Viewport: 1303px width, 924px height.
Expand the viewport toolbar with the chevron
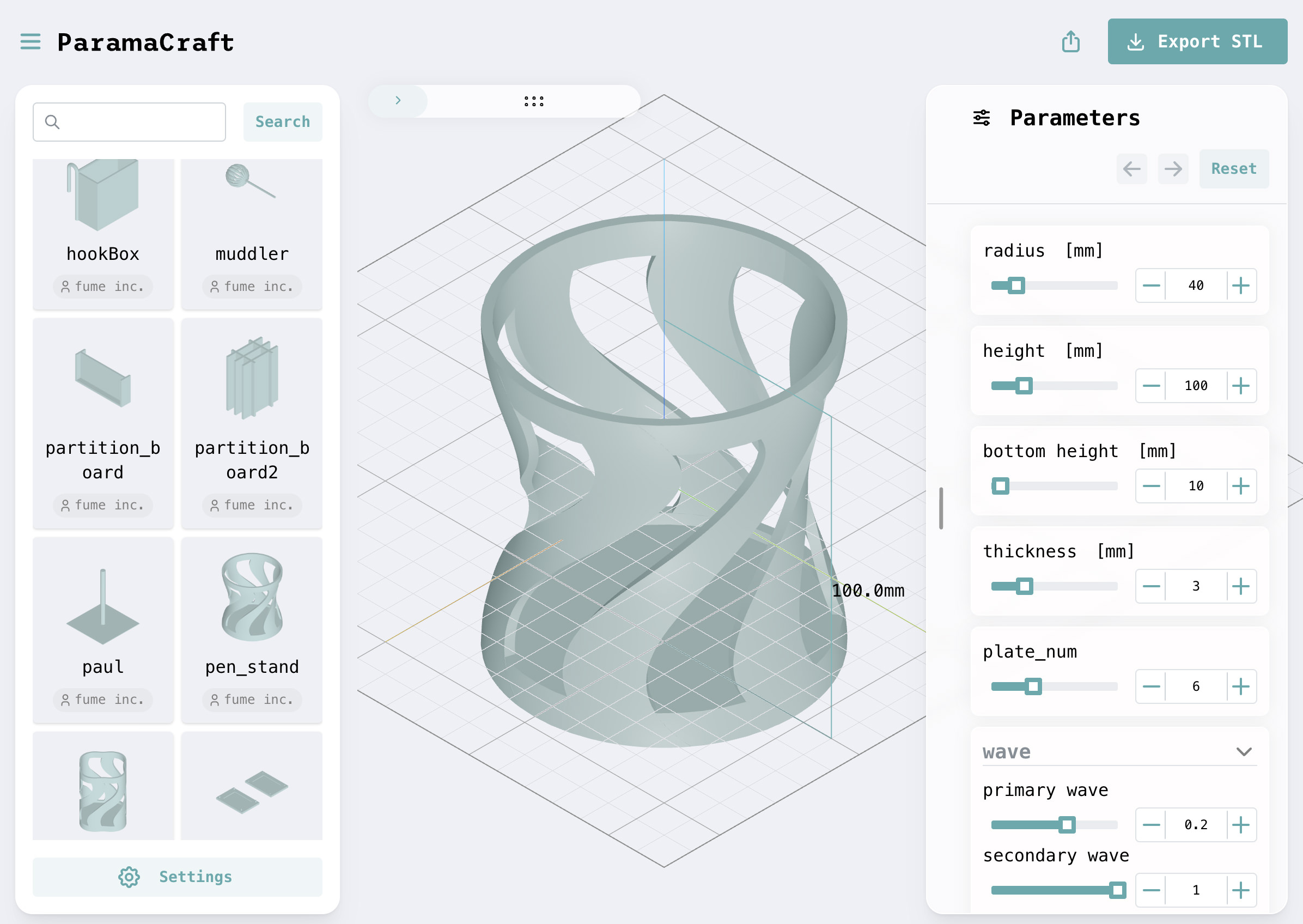pos(398,101)
